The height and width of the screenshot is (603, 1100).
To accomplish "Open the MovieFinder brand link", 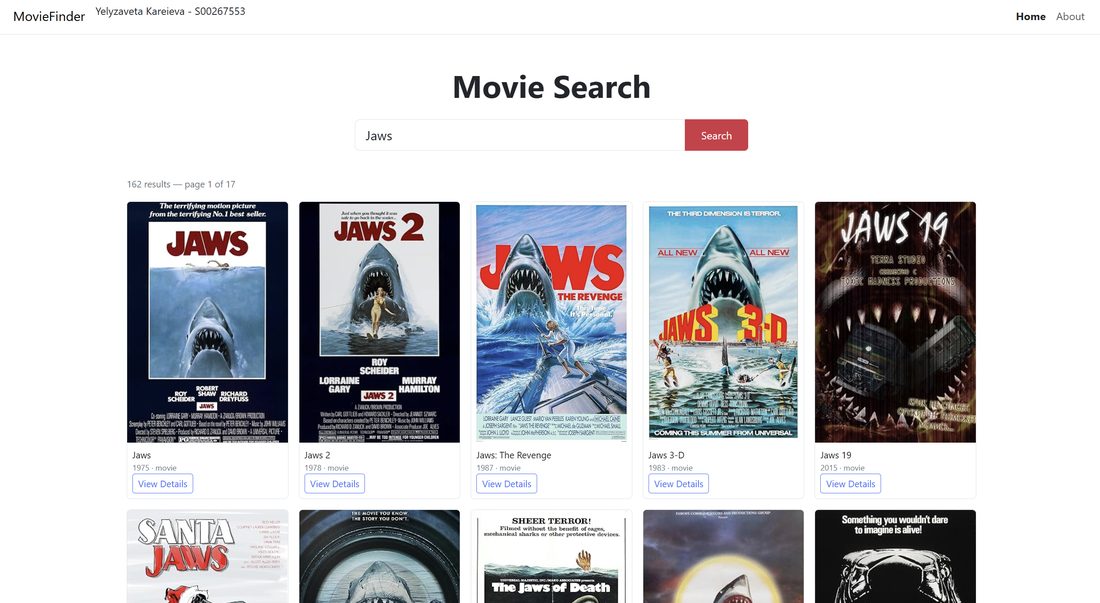I will (x=48, y=16).
